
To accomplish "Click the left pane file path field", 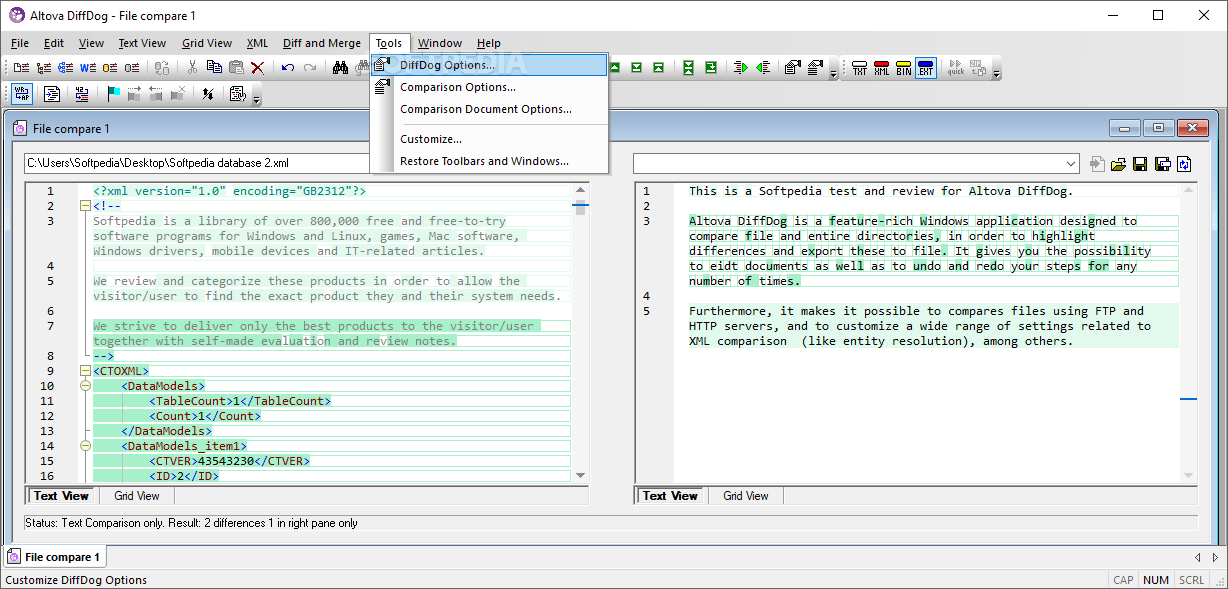I will pos(196,163).
